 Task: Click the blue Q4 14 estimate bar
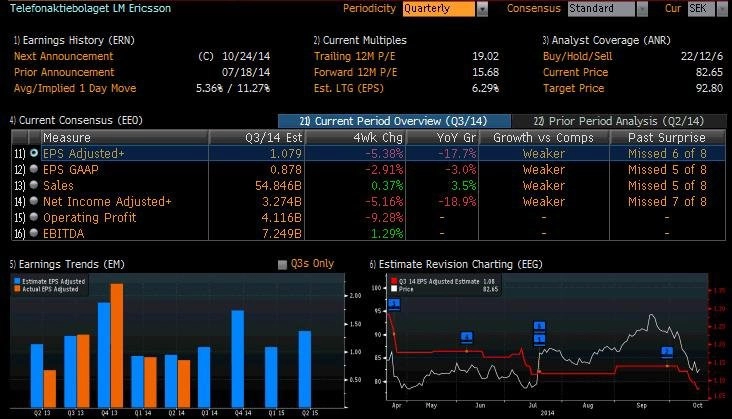coord(238,359)
